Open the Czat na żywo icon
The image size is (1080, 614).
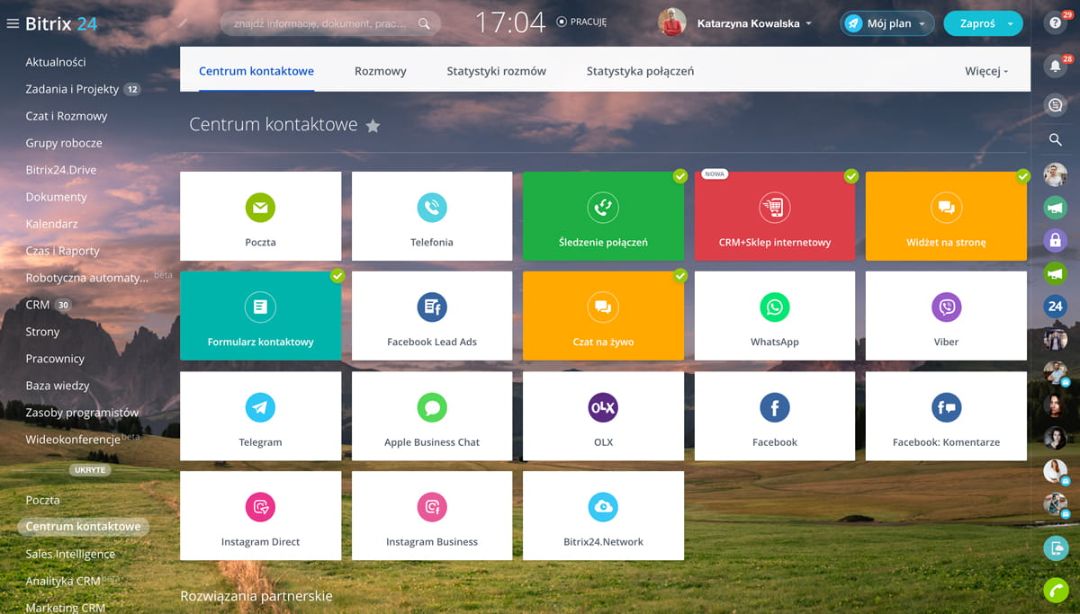(603, 307)
